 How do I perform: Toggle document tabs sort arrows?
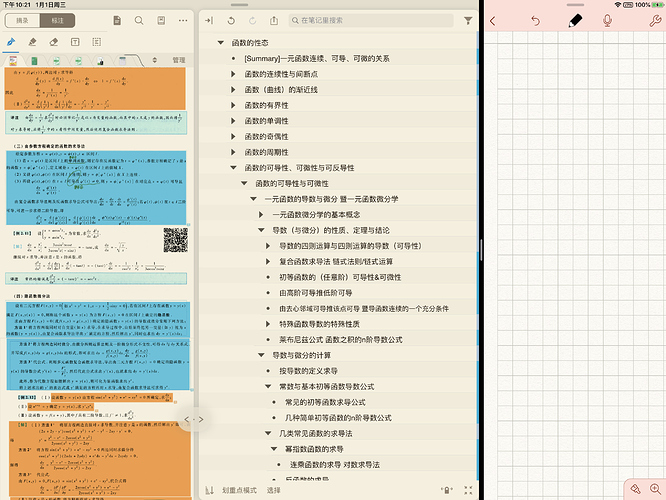click(x=155, y=60)
